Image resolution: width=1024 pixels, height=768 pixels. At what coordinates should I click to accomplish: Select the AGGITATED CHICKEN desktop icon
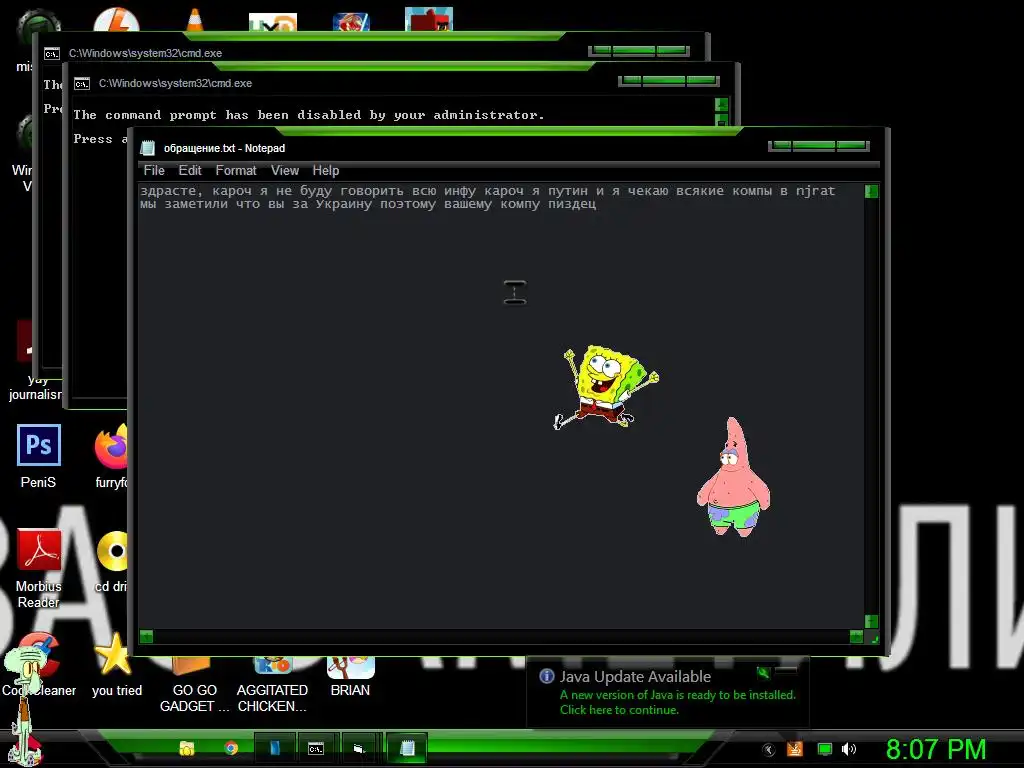(x=272, y=686)
